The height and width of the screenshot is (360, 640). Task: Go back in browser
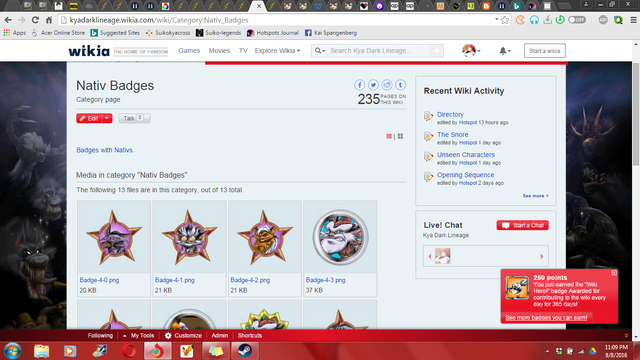[x=8, y=20]
